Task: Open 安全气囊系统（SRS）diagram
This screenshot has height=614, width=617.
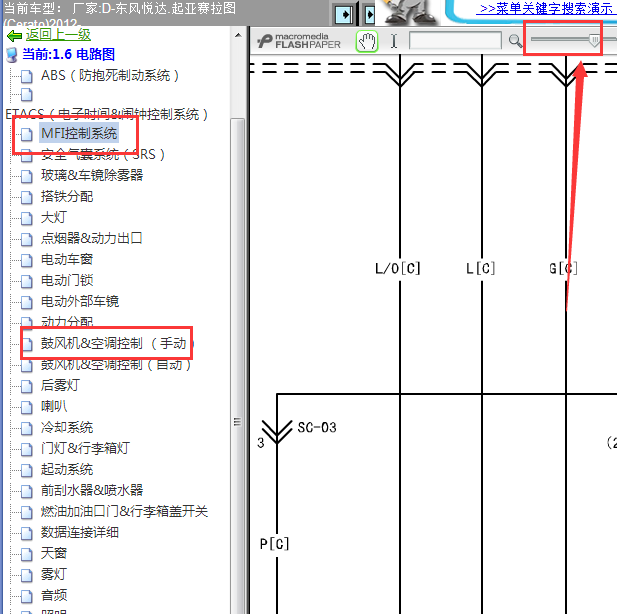Action: click(102, 154)
